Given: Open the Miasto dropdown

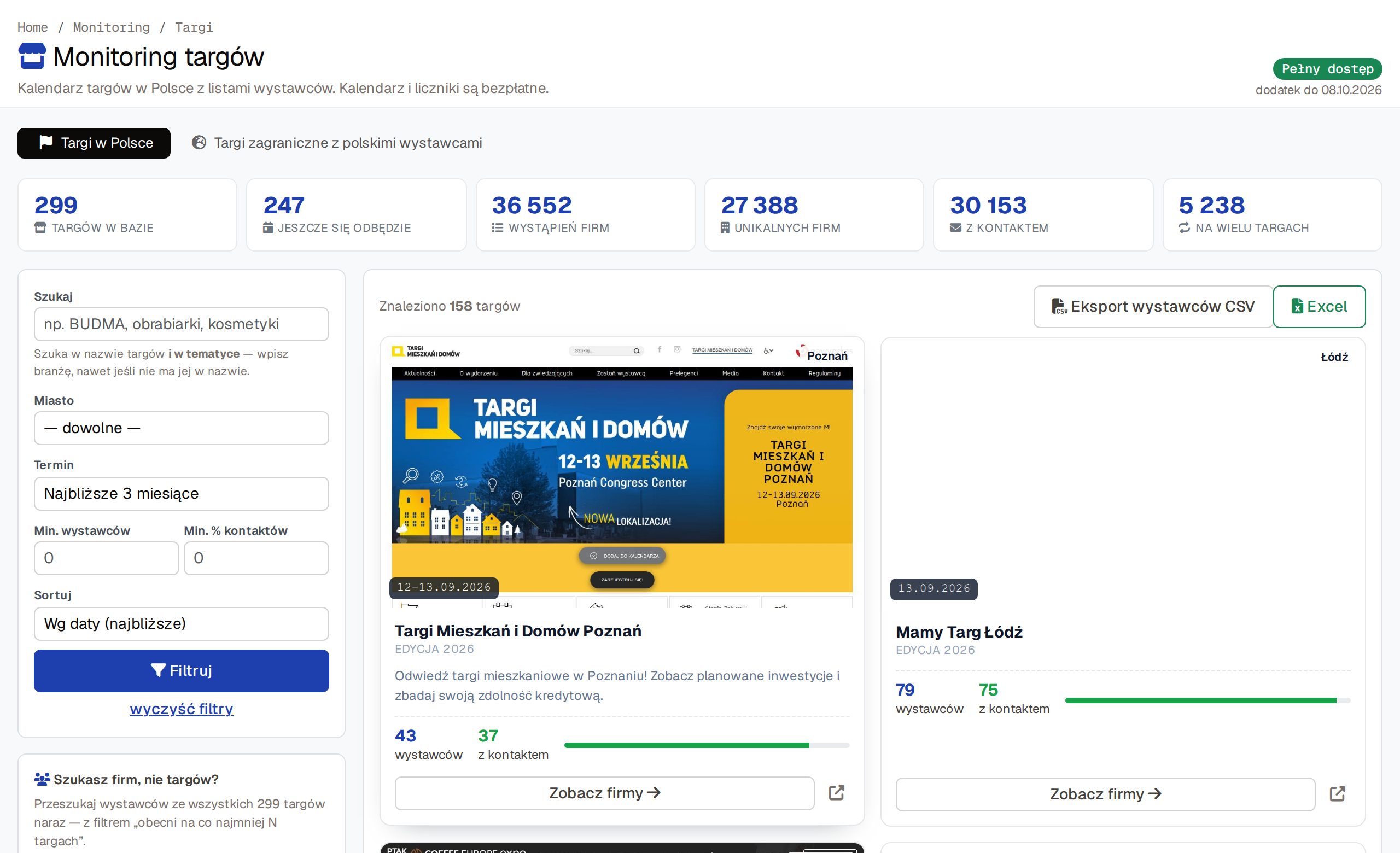Looking at the screenshot, I should pyautogui.click(x=181, y=428).
